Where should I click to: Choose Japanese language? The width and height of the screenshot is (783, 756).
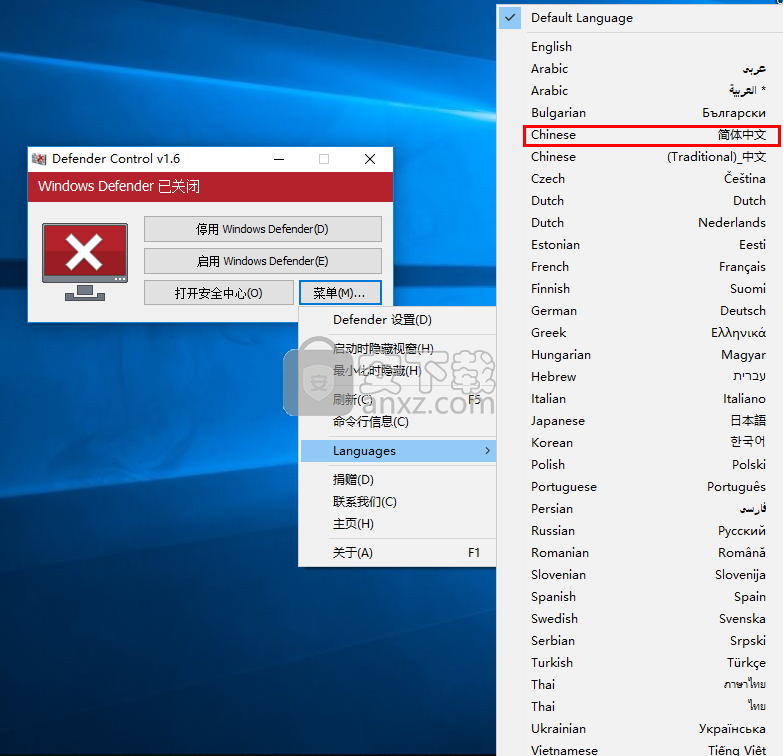point(641,421)
